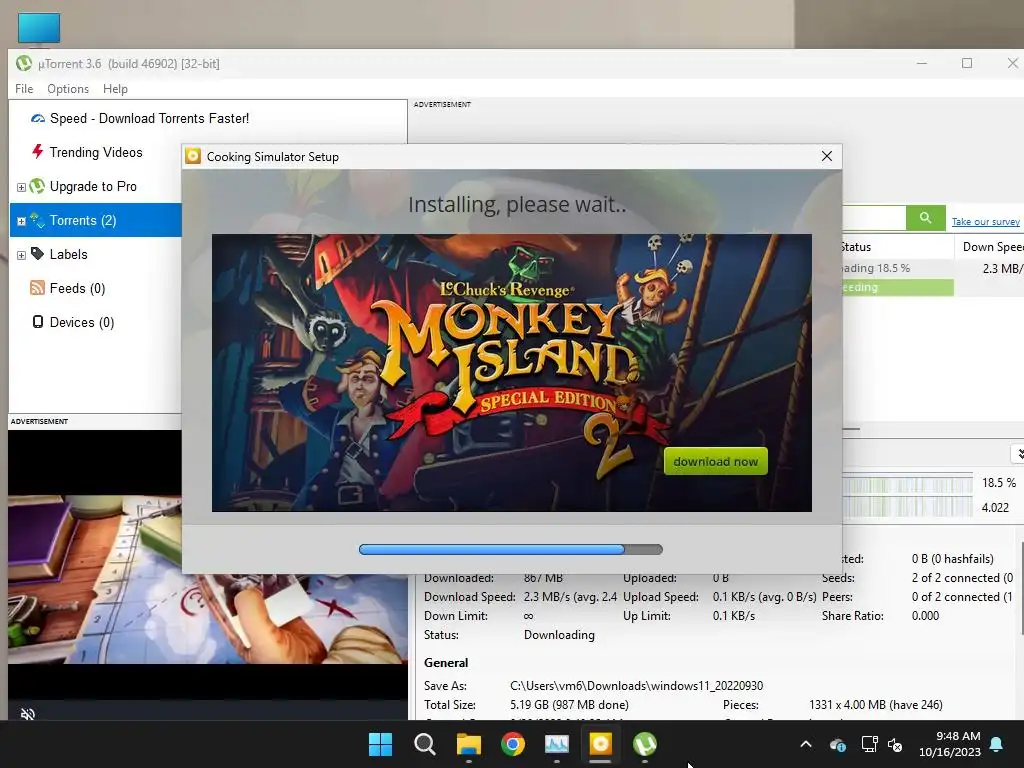The width and height of the screenshot is (1024, 768).
Task: Show hidden system tray icons
Action: (806, 744)
